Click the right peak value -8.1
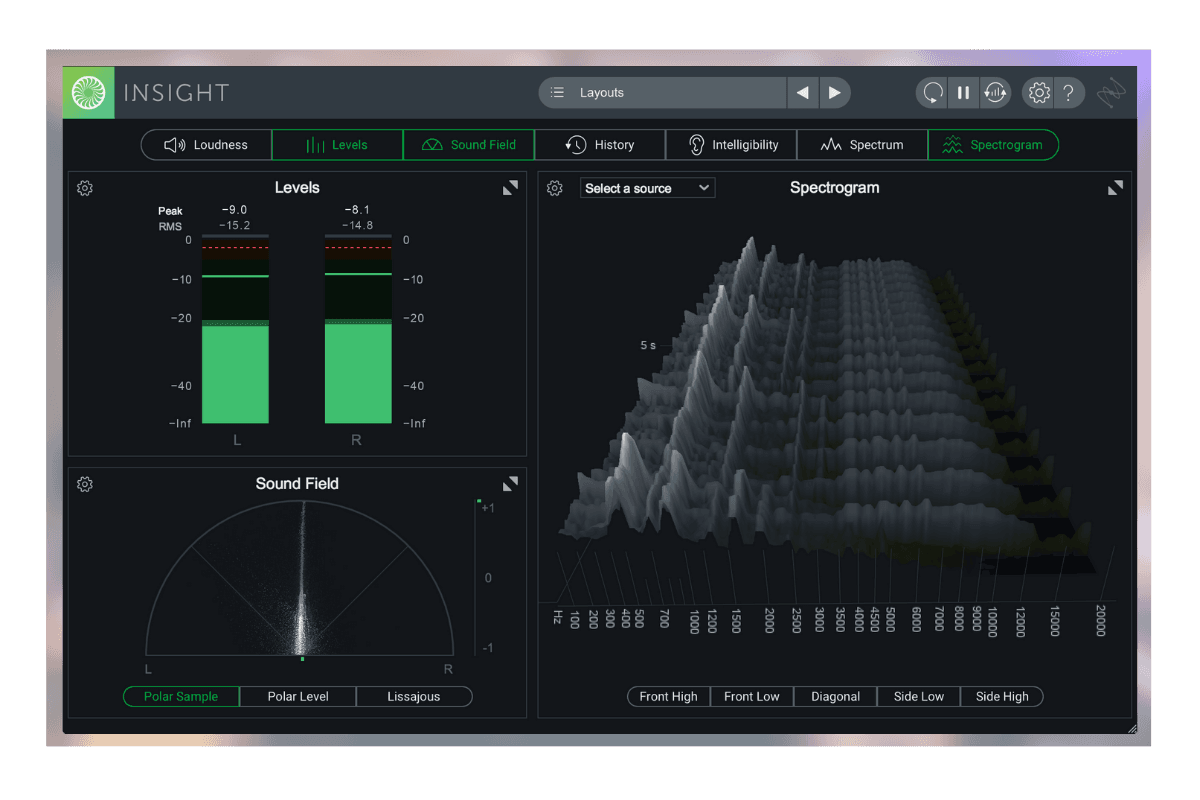Image resolution: width=1200 pixels, height=800 pixels. click(357, 211)
